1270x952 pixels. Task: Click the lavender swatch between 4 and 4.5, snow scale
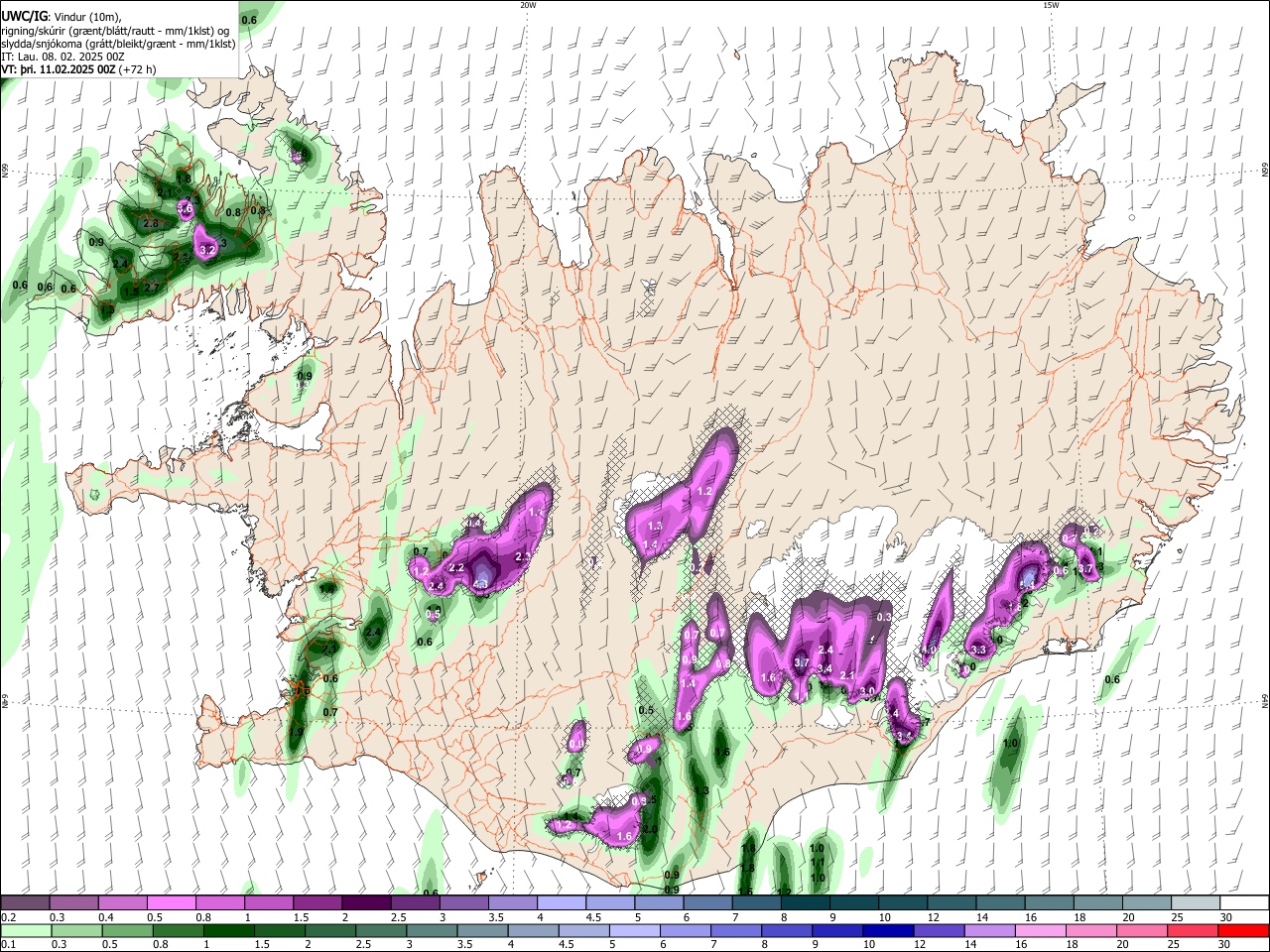[561, 903]
